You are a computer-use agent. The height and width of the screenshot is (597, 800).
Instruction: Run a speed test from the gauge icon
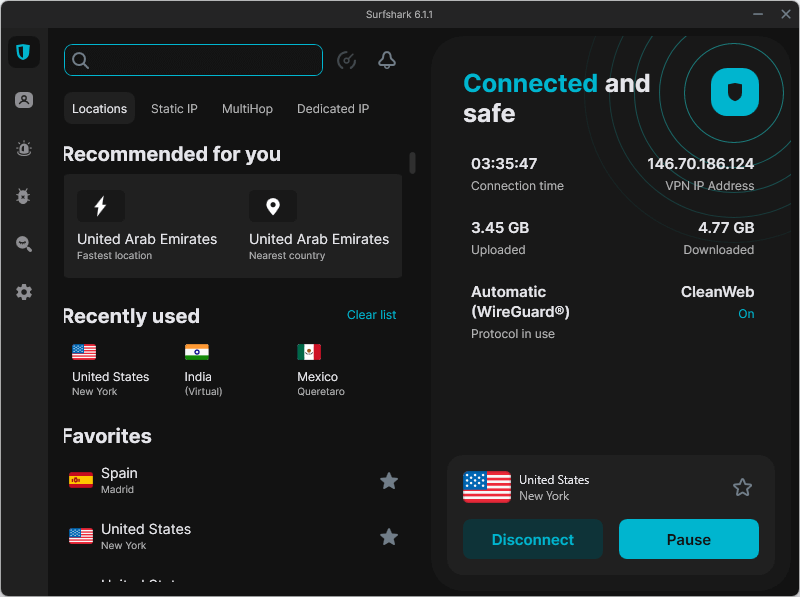346,60
